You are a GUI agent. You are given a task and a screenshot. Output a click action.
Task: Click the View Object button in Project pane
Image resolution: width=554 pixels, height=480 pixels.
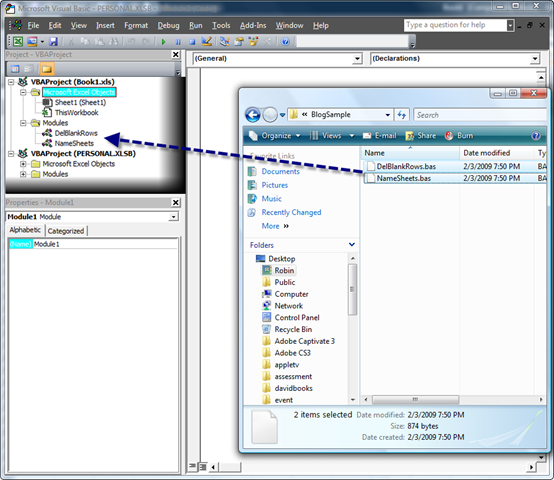(30, 69)
